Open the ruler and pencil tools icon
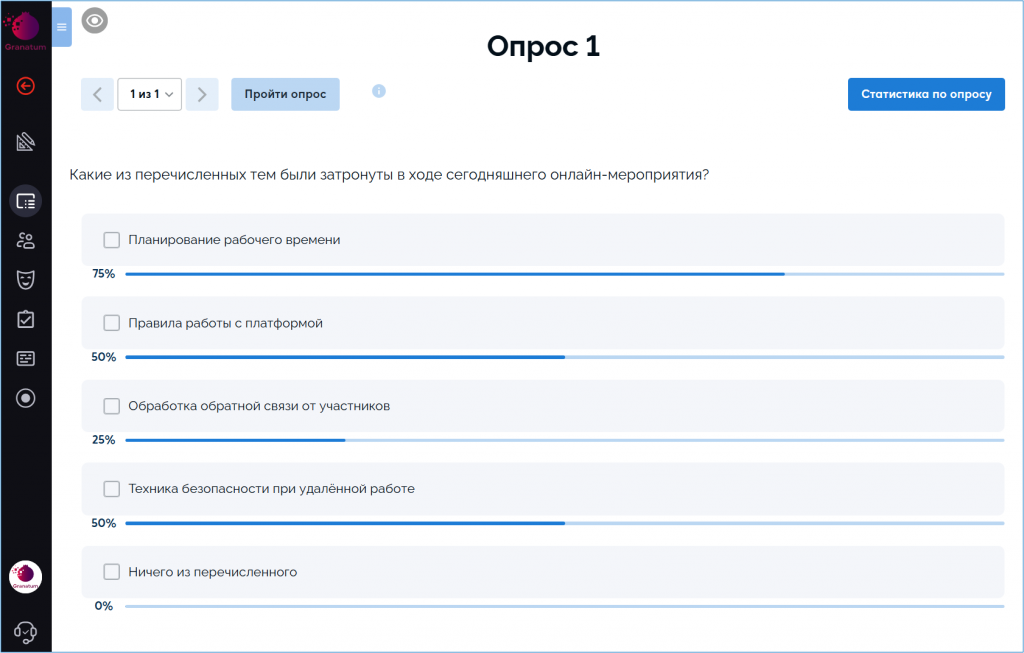Viewport: 1024px width, 653px height. click(x=26, y=142)
